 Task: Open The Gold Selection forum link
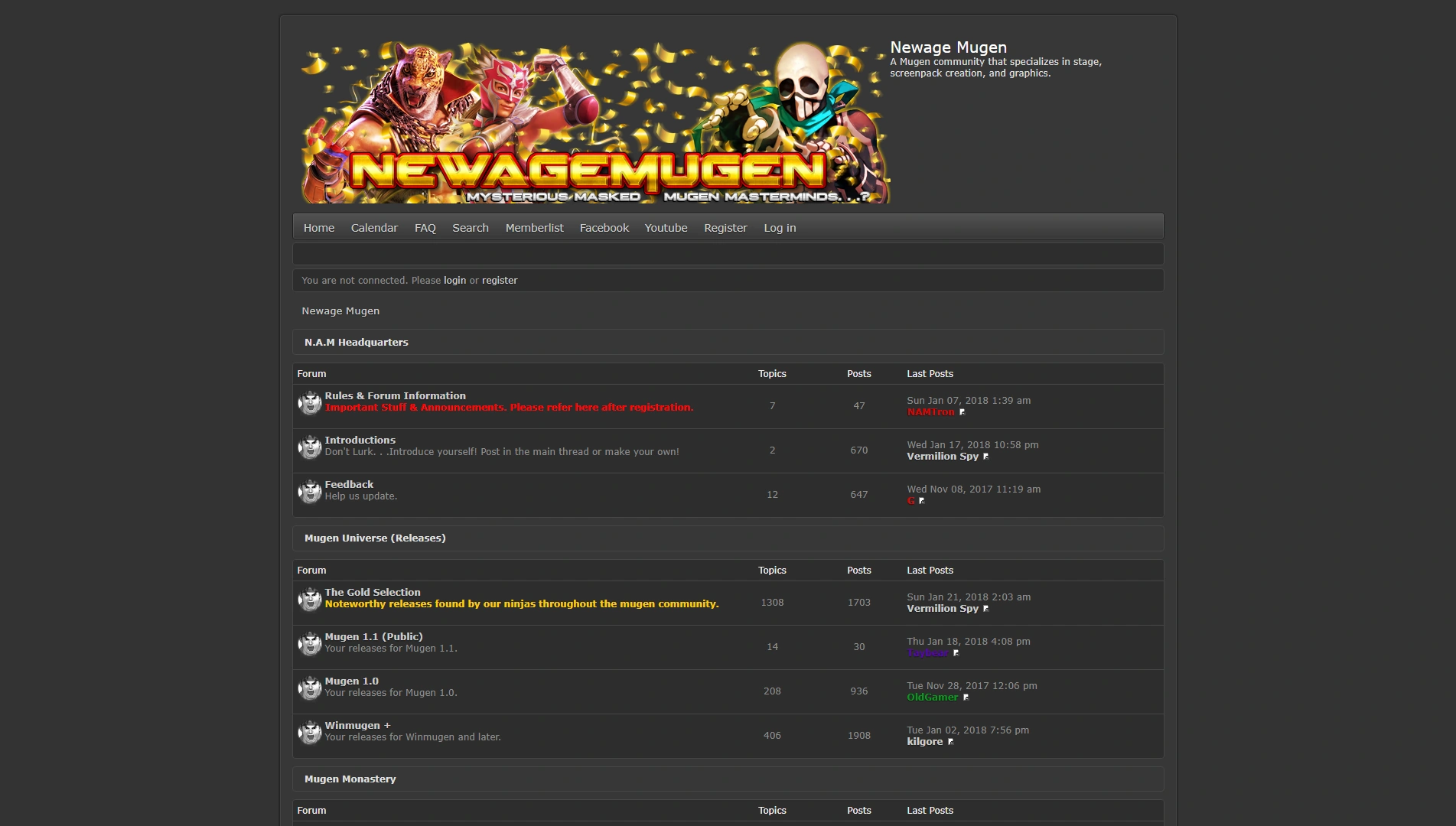coord(372,592)
